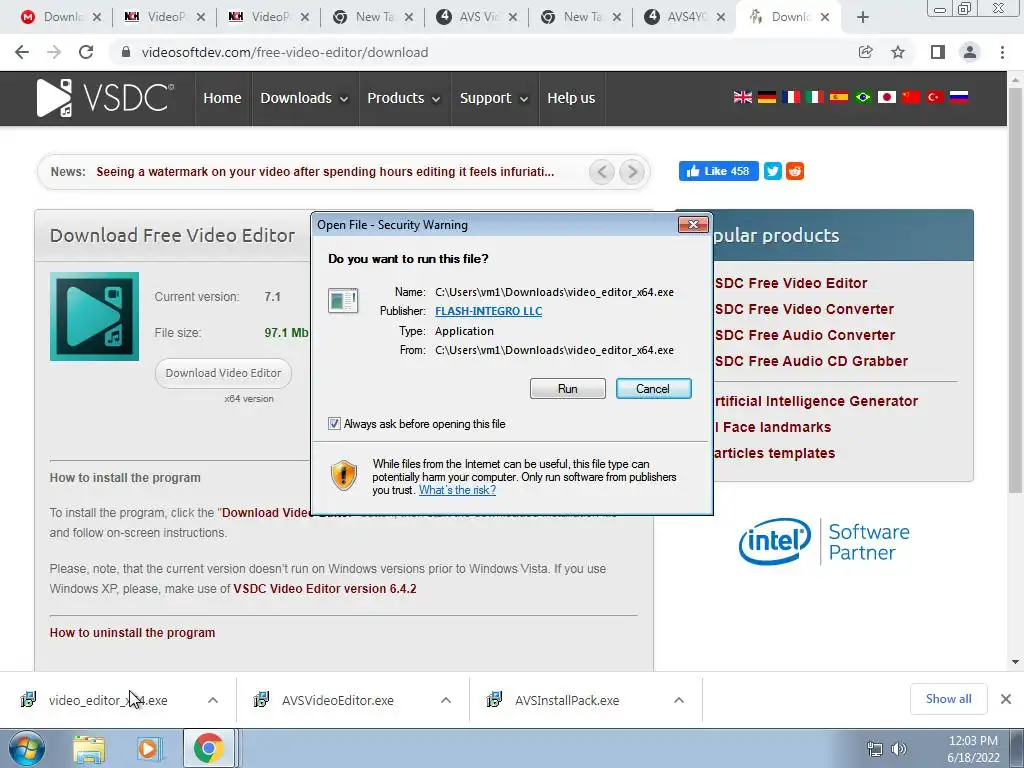Image resolution: width=1024 pixels, height=768 pixels.
Task: Select the Brazilian Portuguese language flag
Action: 863,97
